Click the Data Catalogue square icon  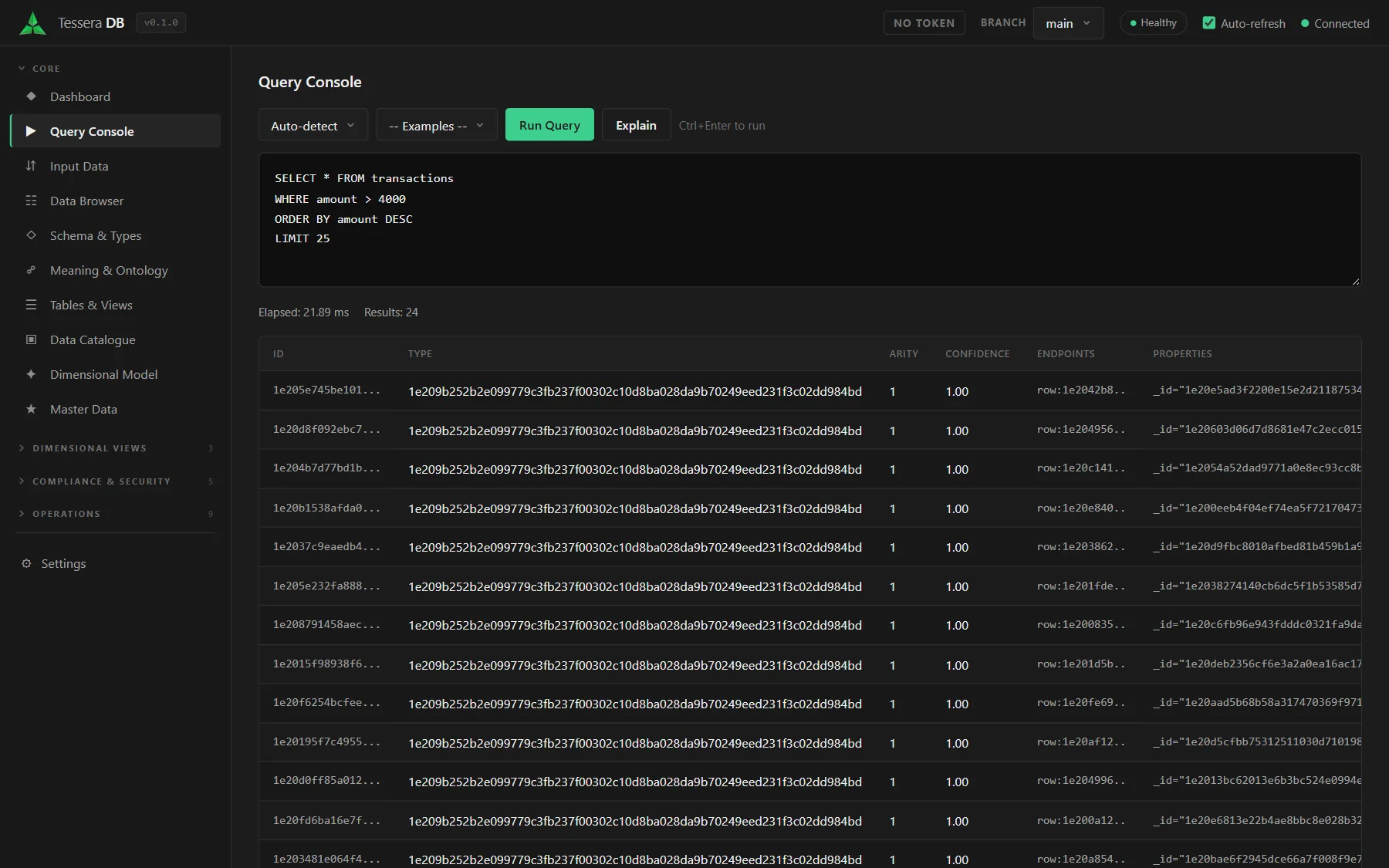[x=31, y=339]
